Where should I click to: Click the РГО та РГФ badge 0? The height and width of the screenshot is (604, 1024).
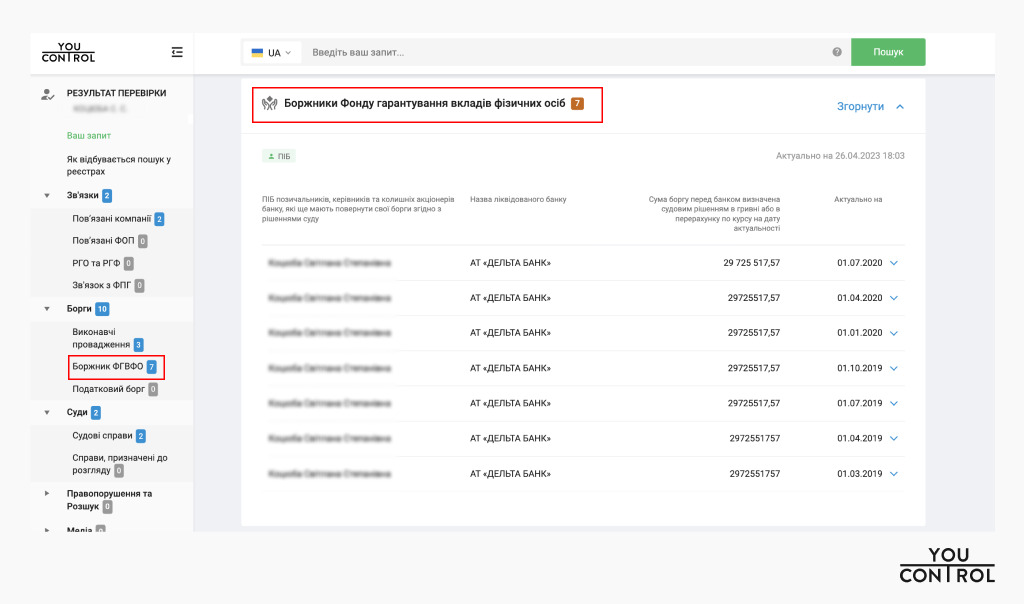click(129, 264)
